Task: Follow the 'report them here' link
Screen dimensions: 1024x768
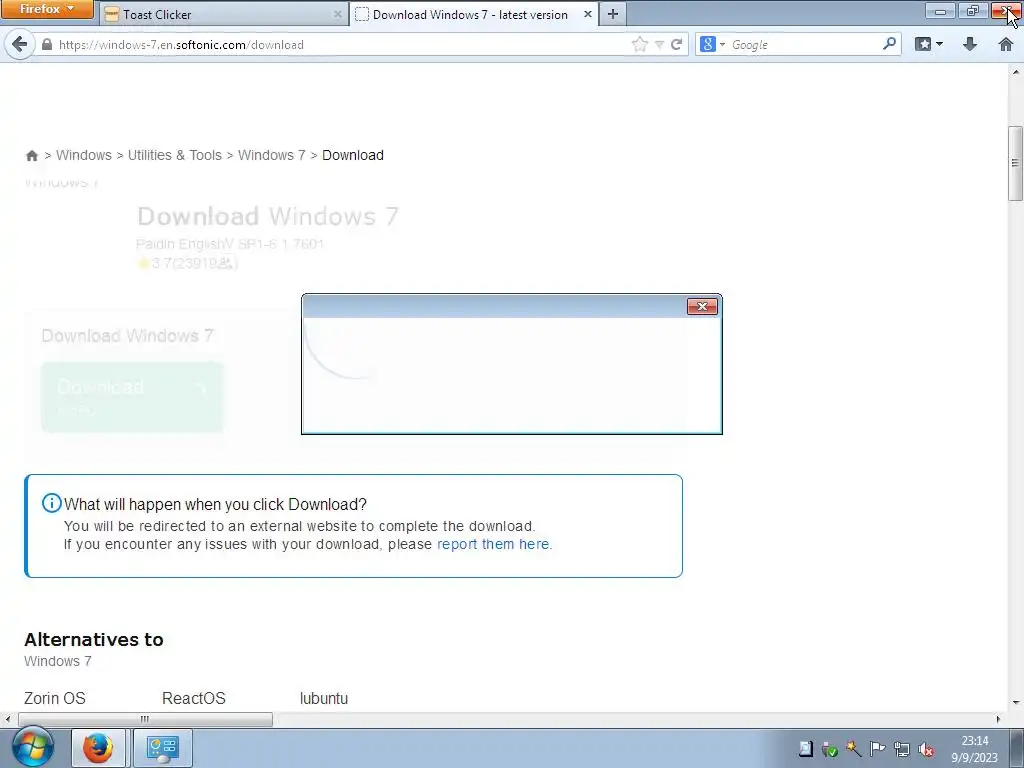Action: click(493, 544)
